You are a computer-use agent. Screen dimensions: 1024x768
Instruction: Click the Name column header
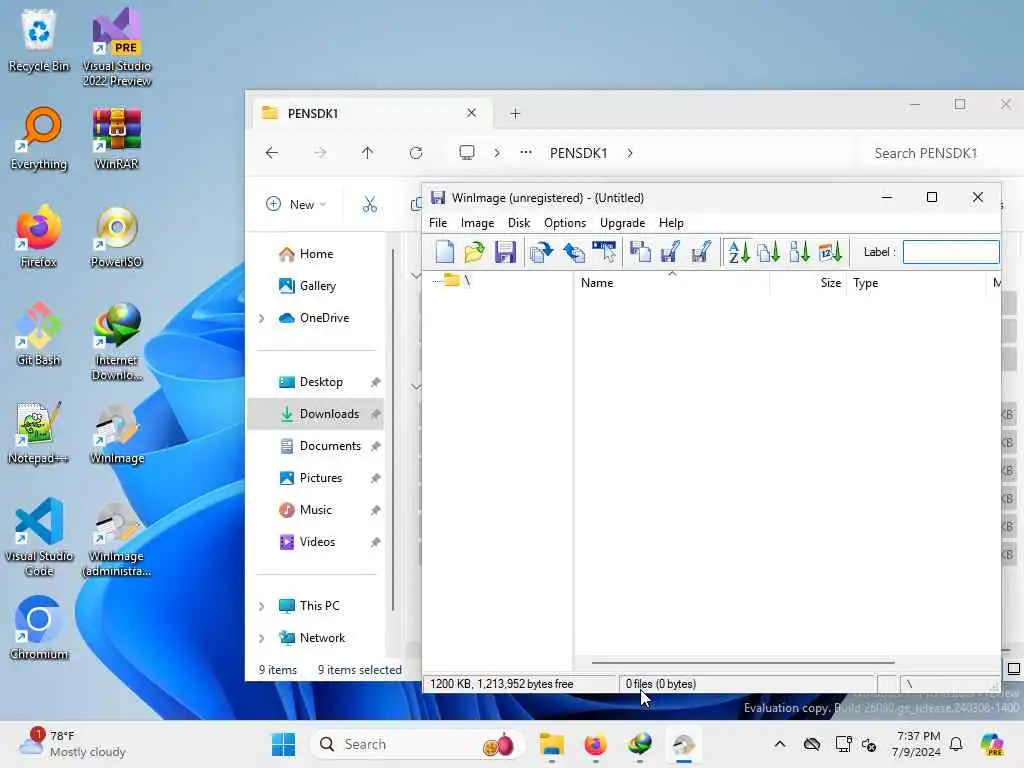click(x=671, y=283)
